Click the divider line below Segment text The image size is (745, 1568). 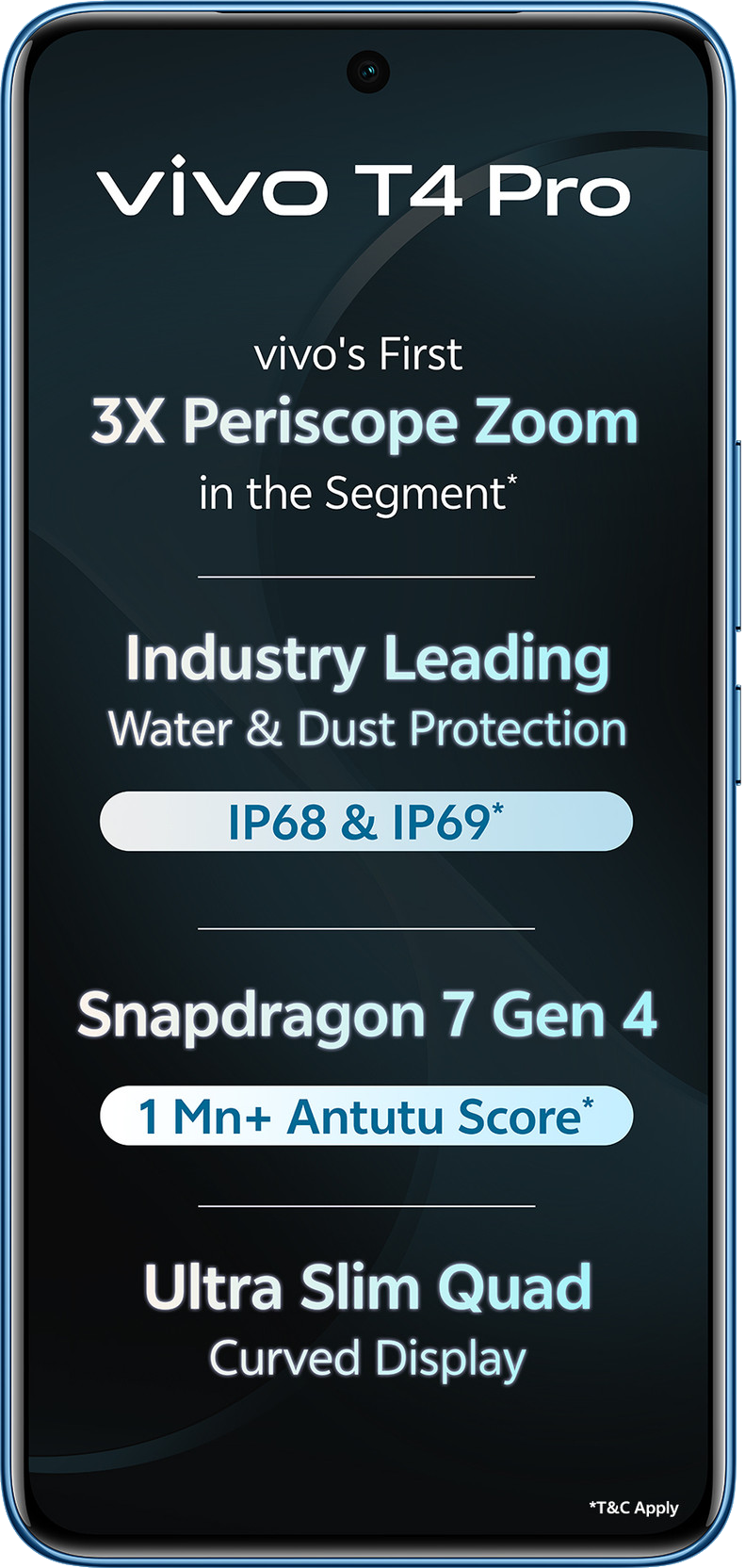coord(366,577)
